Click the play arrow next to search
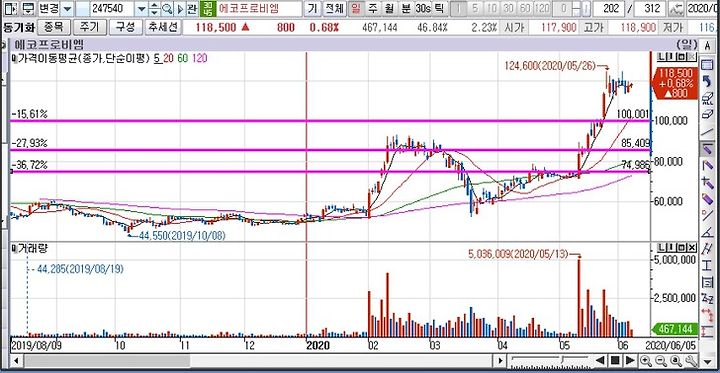 pyautogui.click(x=180, y=8)
